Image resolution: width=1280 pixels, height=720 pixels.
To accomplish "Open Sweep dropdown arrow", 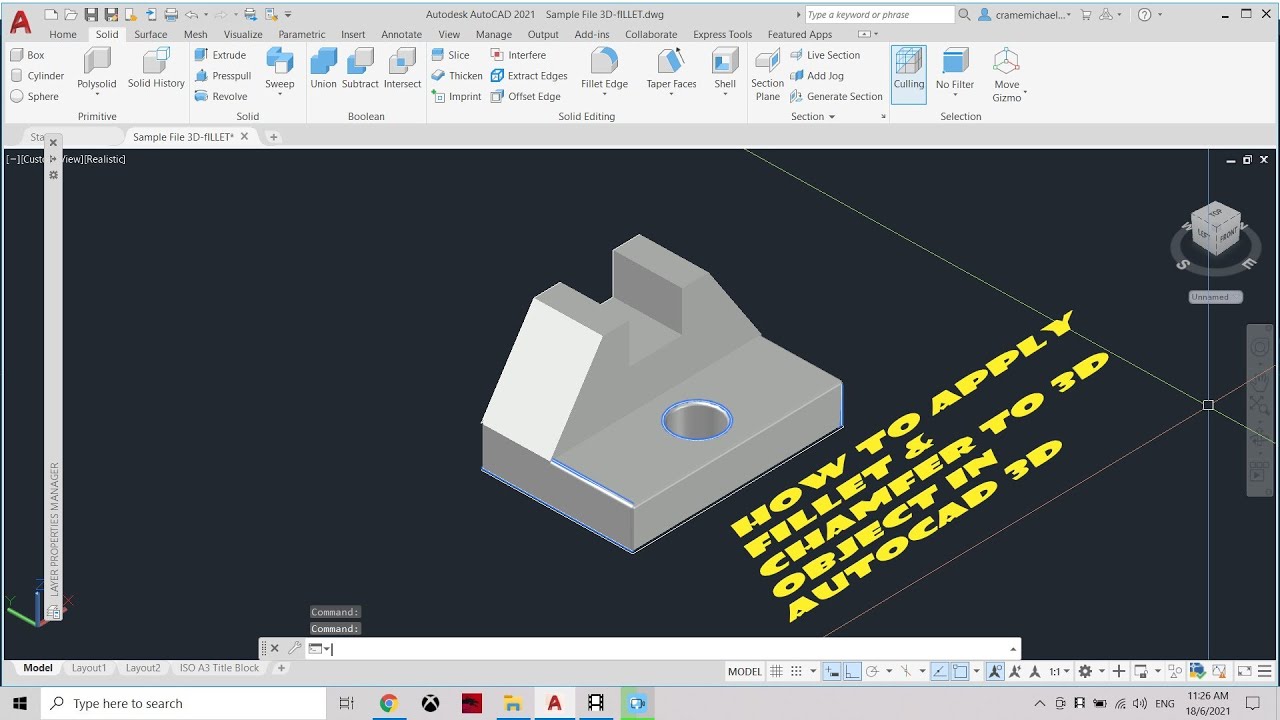I will (x=280, y=96).
